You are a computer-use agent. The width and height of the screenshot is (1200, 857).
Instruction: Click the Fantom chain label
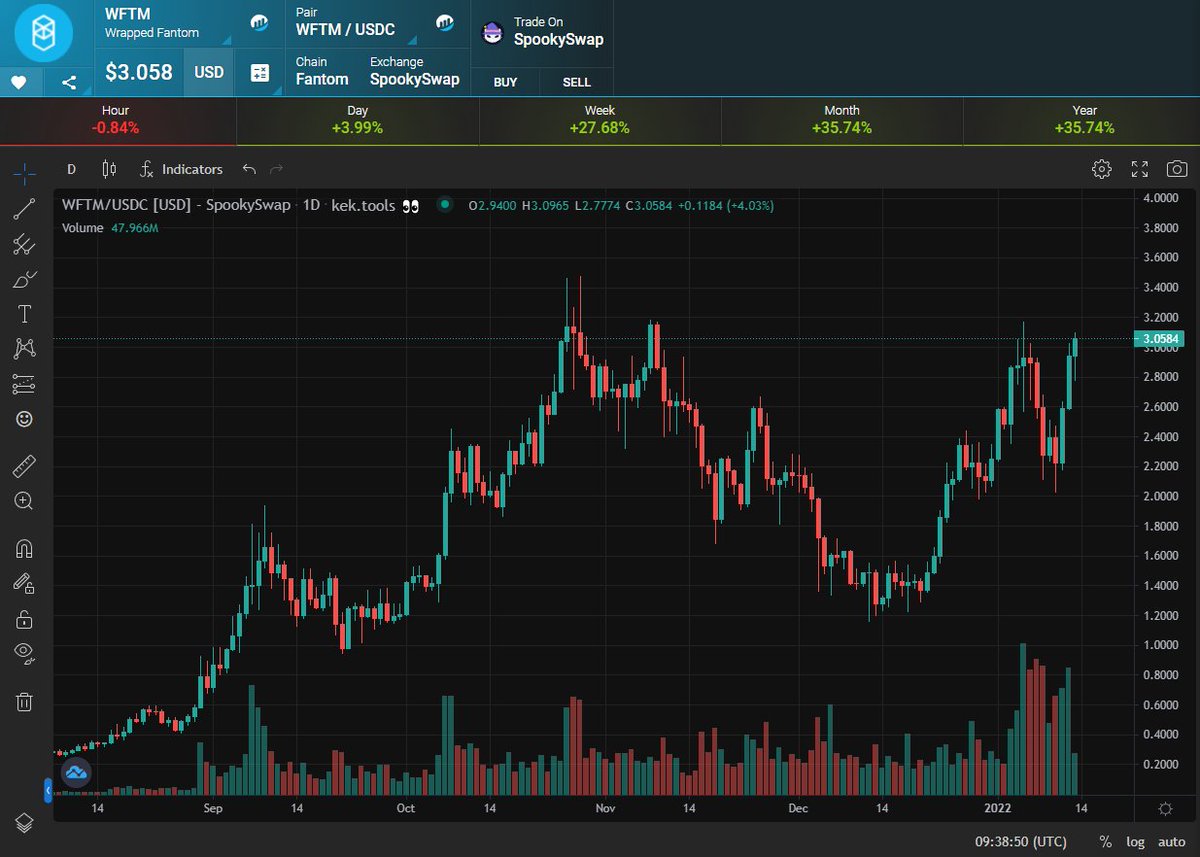[x=322, y=79]
